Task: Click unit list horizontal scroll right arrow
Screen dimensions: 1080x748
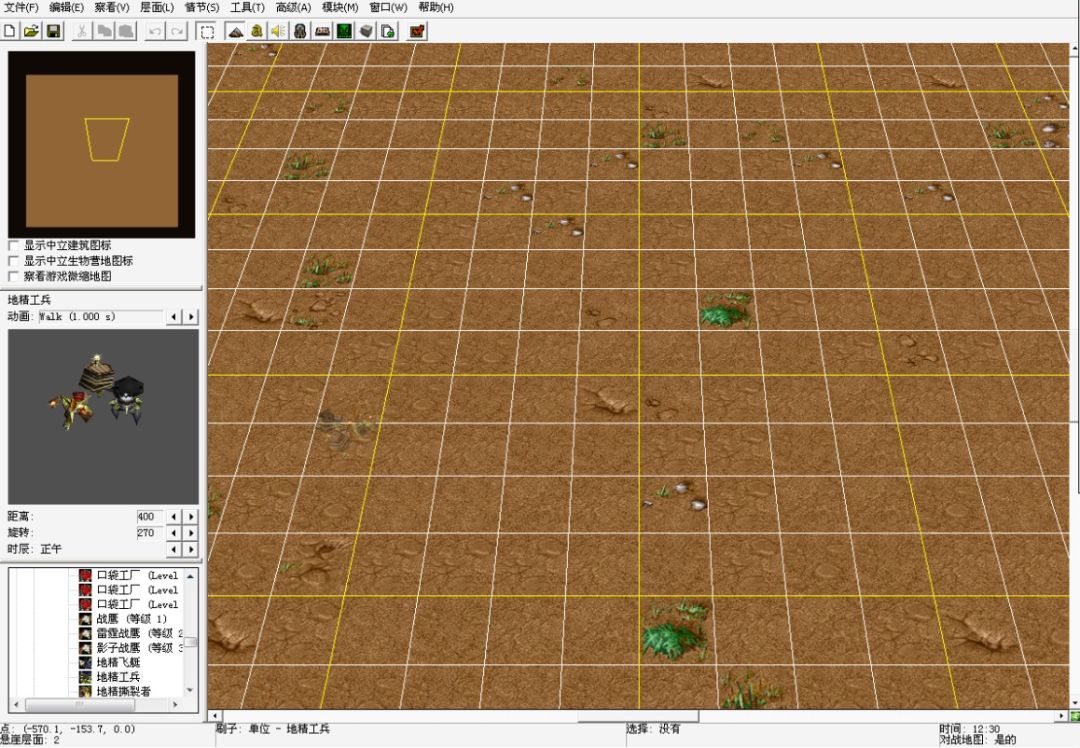Action: [x=175, y=705]
